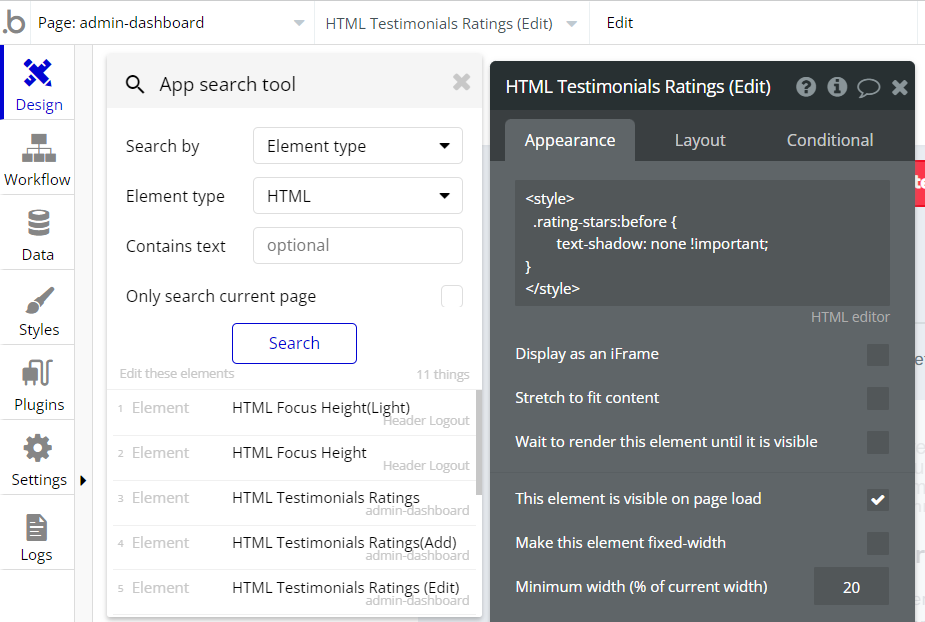The image size is (925, 622).
Task: Enable Make this element fixed-width
Action: tap(878, 544)
